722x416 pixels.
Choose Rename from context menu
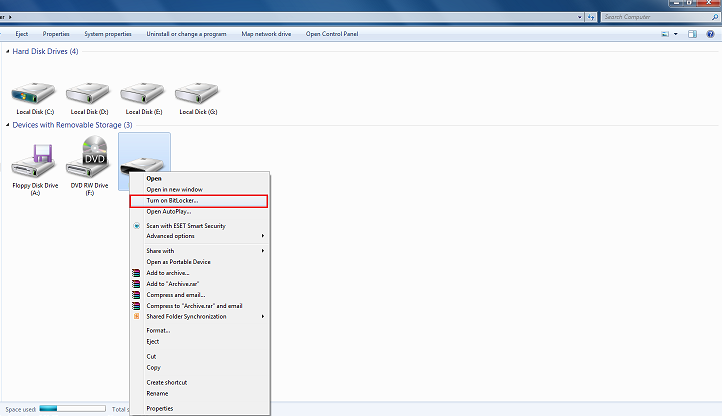point(199,393)
